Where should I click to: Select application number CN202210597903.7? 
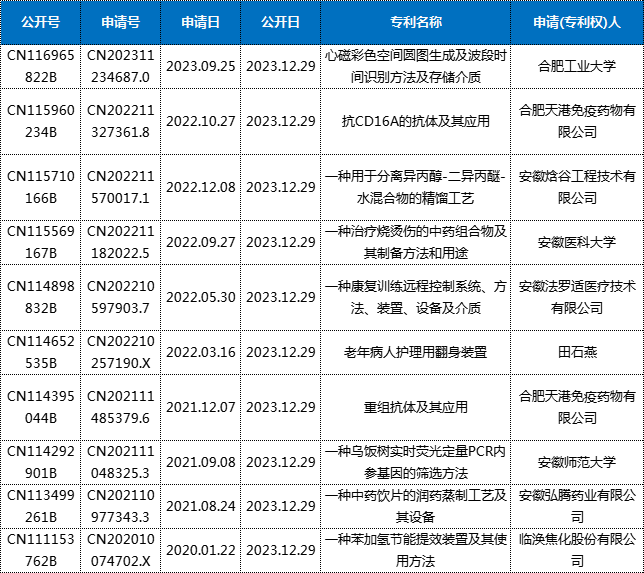point(120,297)
